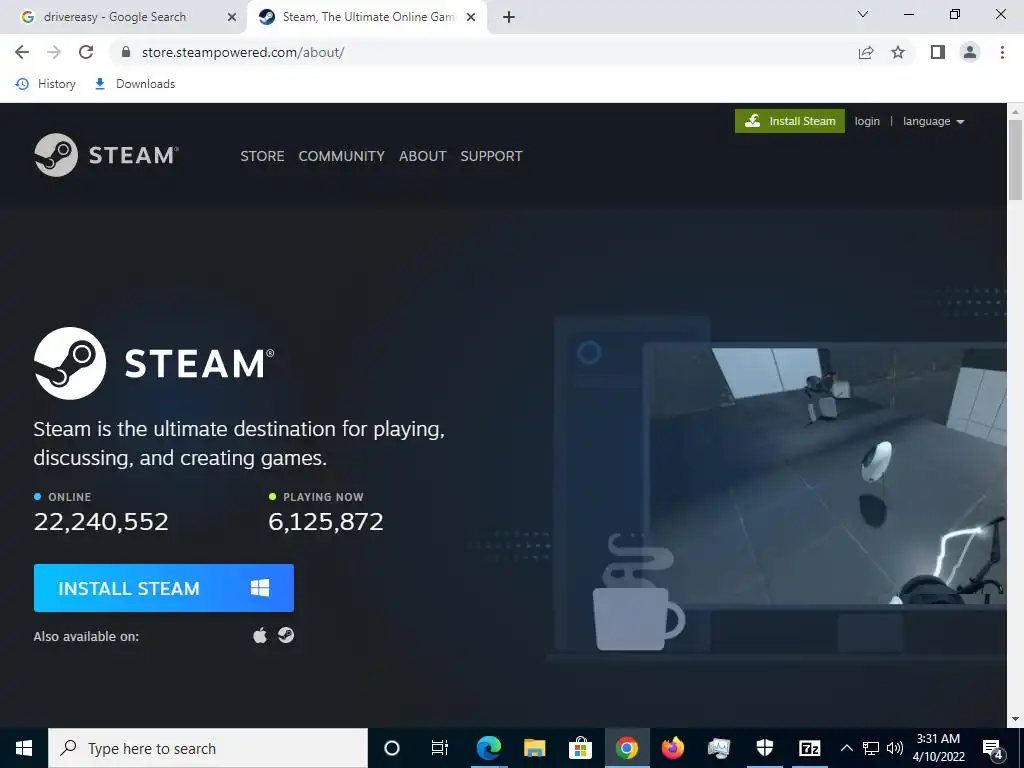View site information lock icon
Screen dimensions: 1024x768
(126, 52)
